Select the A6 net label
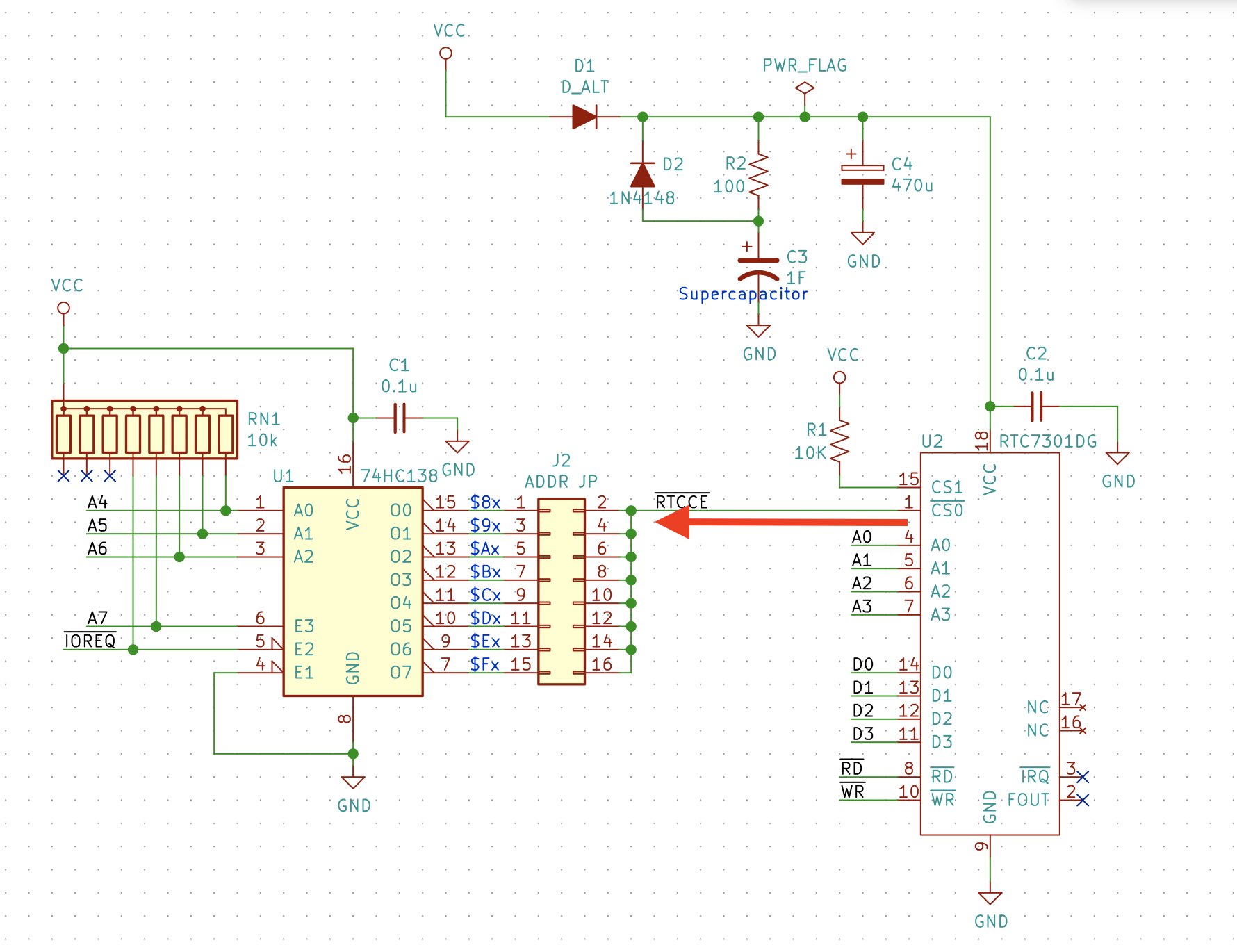Viewport: 1237px width, 952px height. pos(97,548)
